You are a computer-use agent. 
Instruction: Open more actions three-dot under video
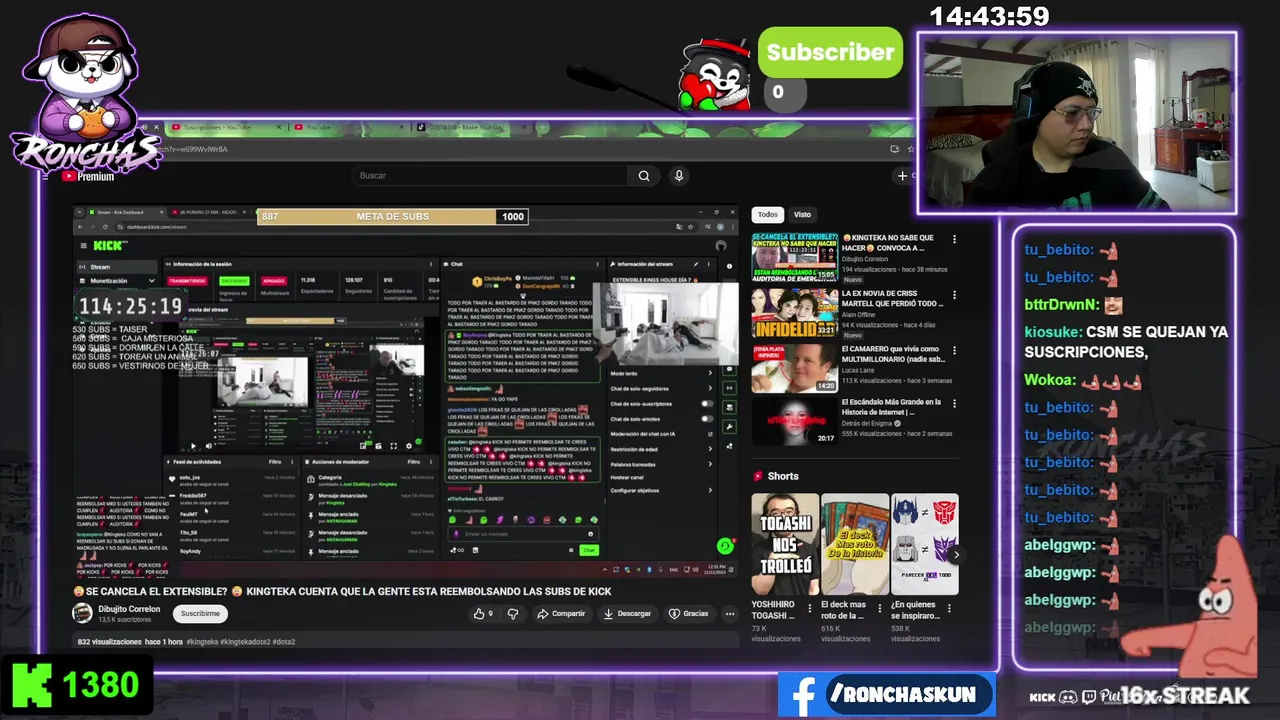[x=730, y=614]
